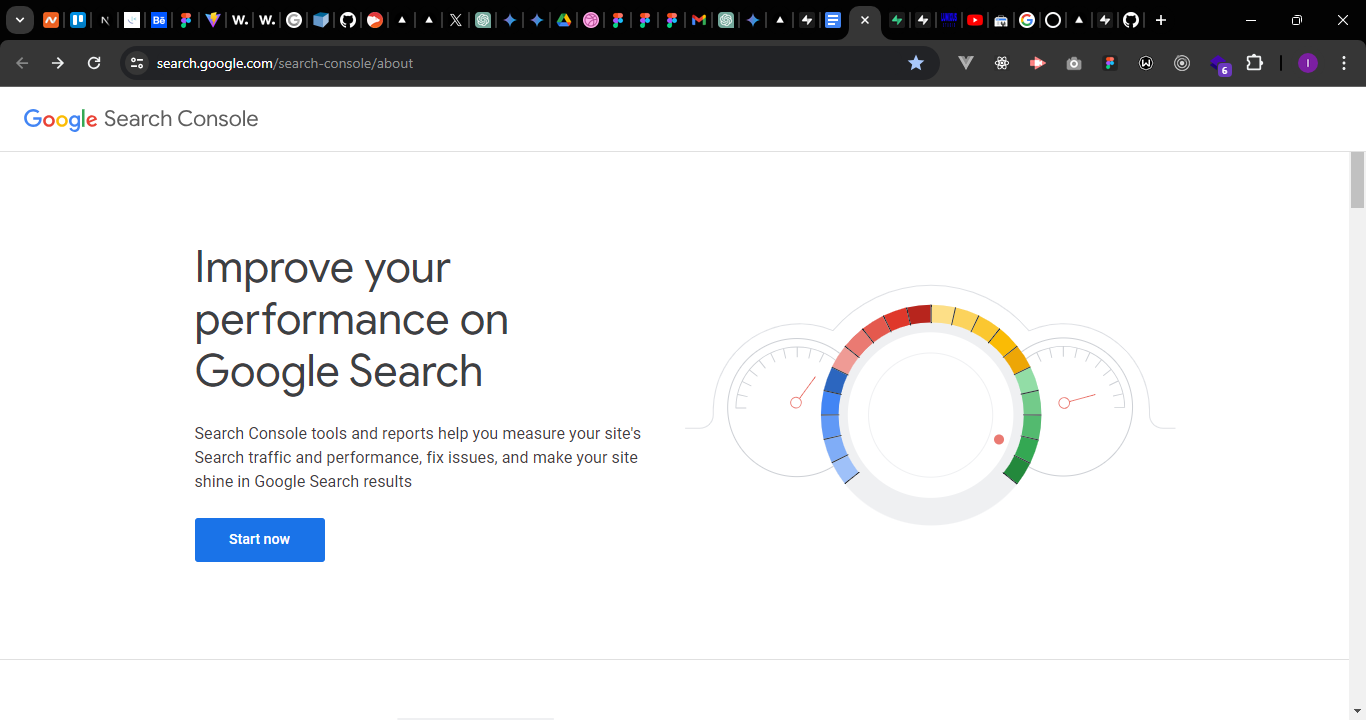Open the Google Docs tab
Viewport: 1366px width, 720px height.
click(833, 20)
